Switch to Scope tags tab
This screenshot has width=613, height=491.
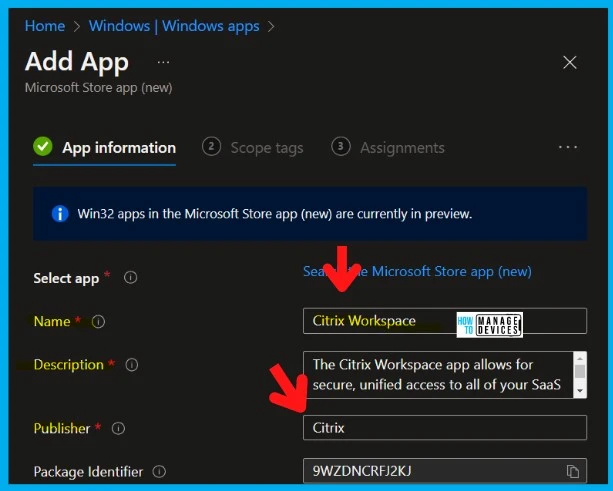(253, 148)
